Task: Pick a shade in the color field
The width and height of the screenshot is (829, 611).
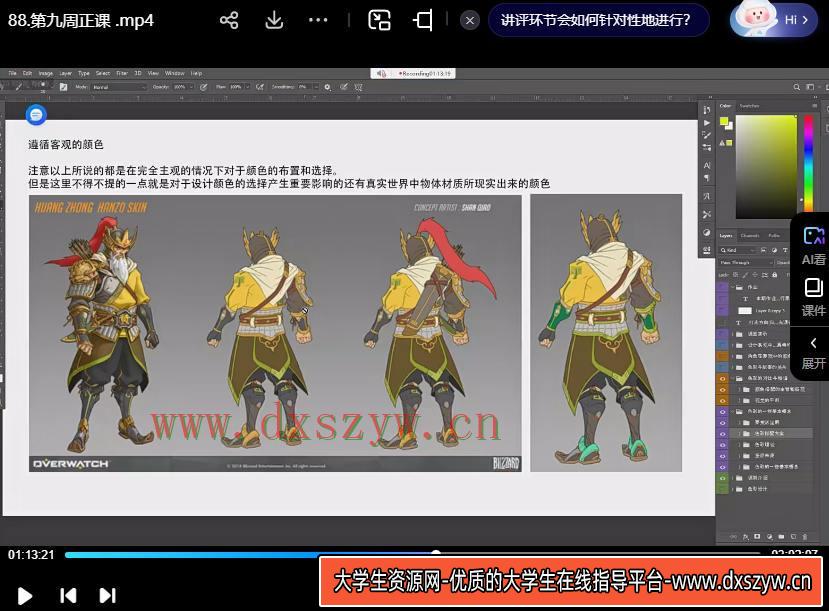Action: [766, 165]
